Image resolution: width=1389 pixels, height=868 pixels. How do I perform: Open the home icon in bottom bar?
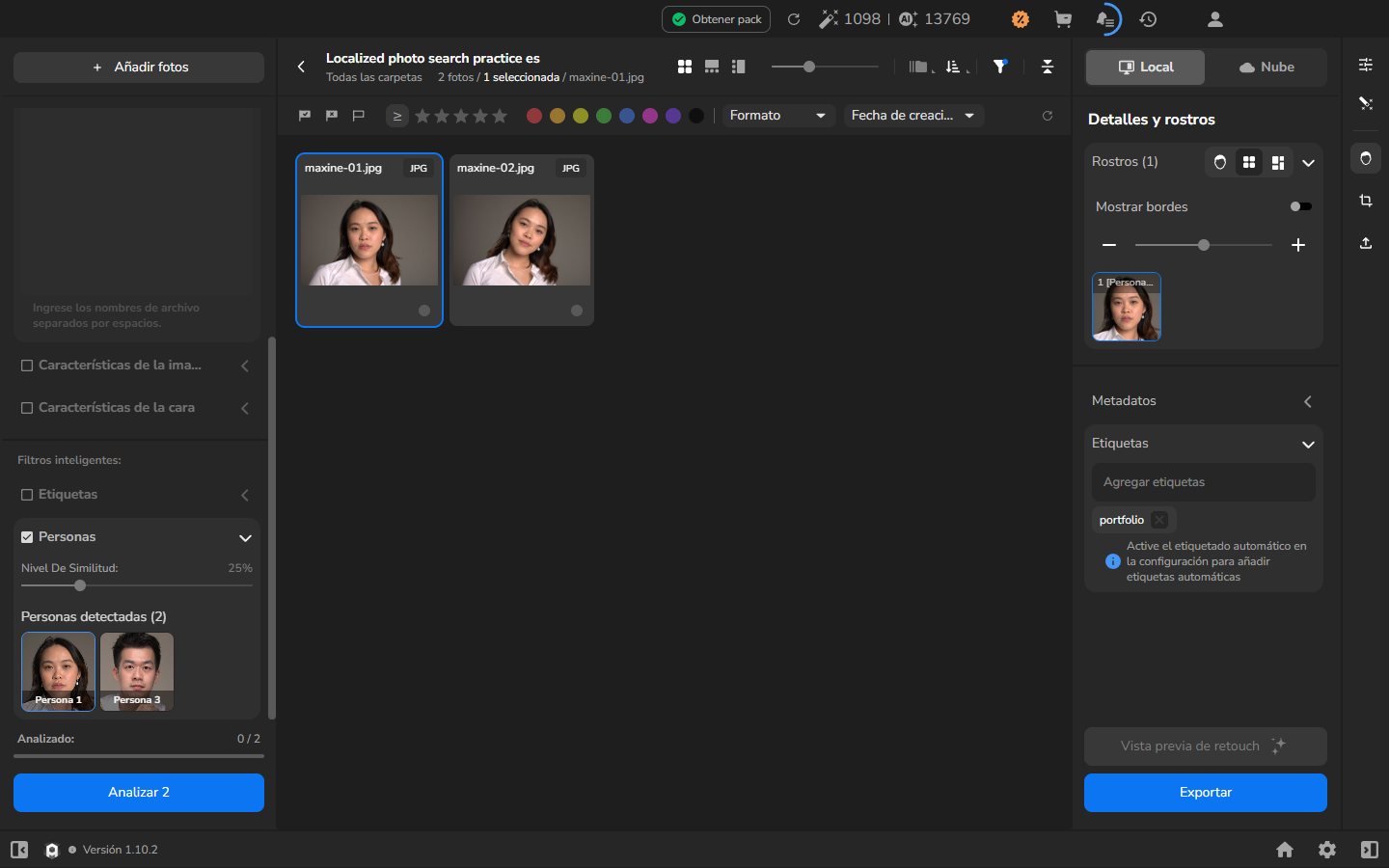pyautogui.click(x=1285, y=850)
